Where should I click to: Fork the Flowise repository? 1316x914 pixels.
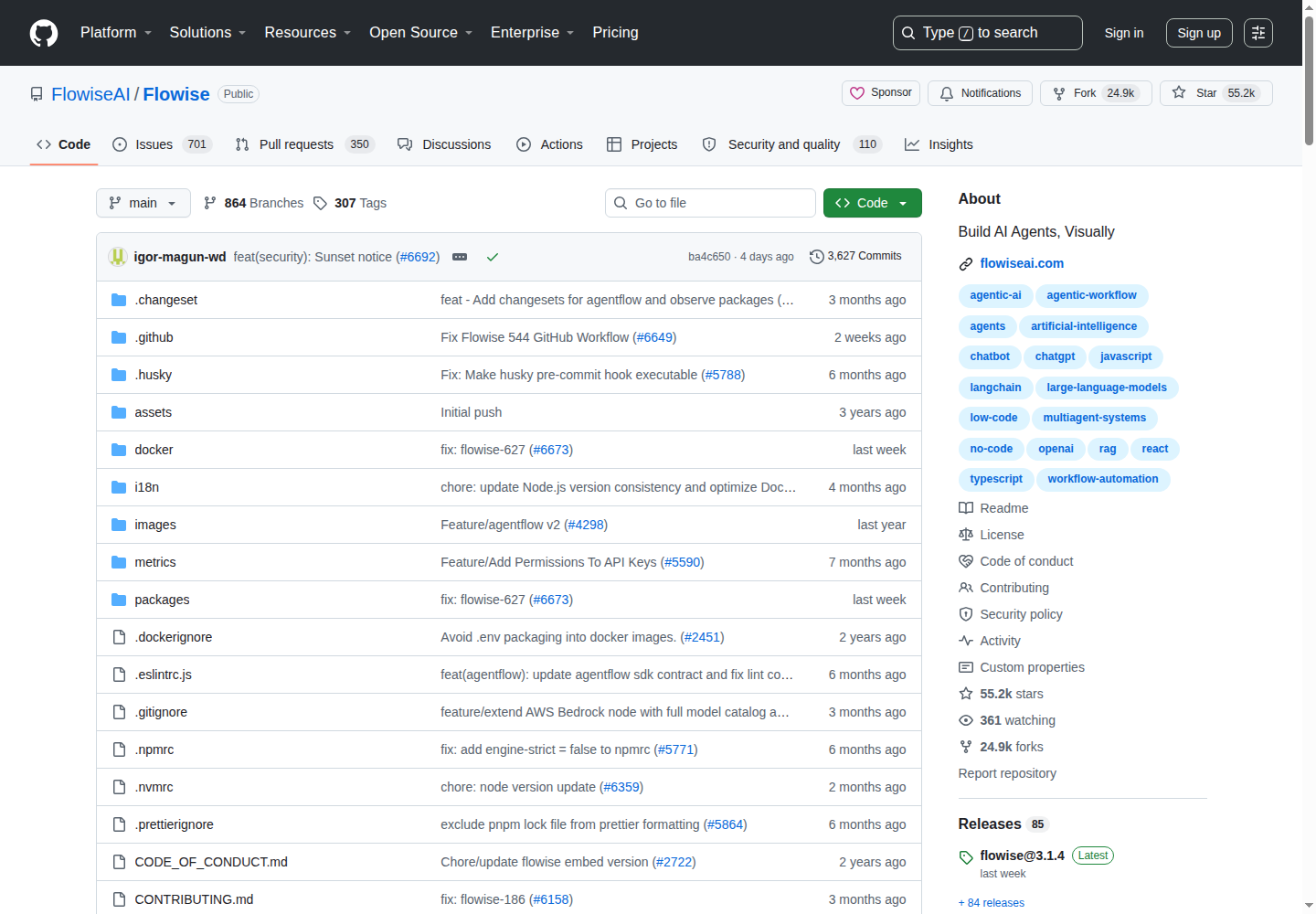tap(1096, 93)
